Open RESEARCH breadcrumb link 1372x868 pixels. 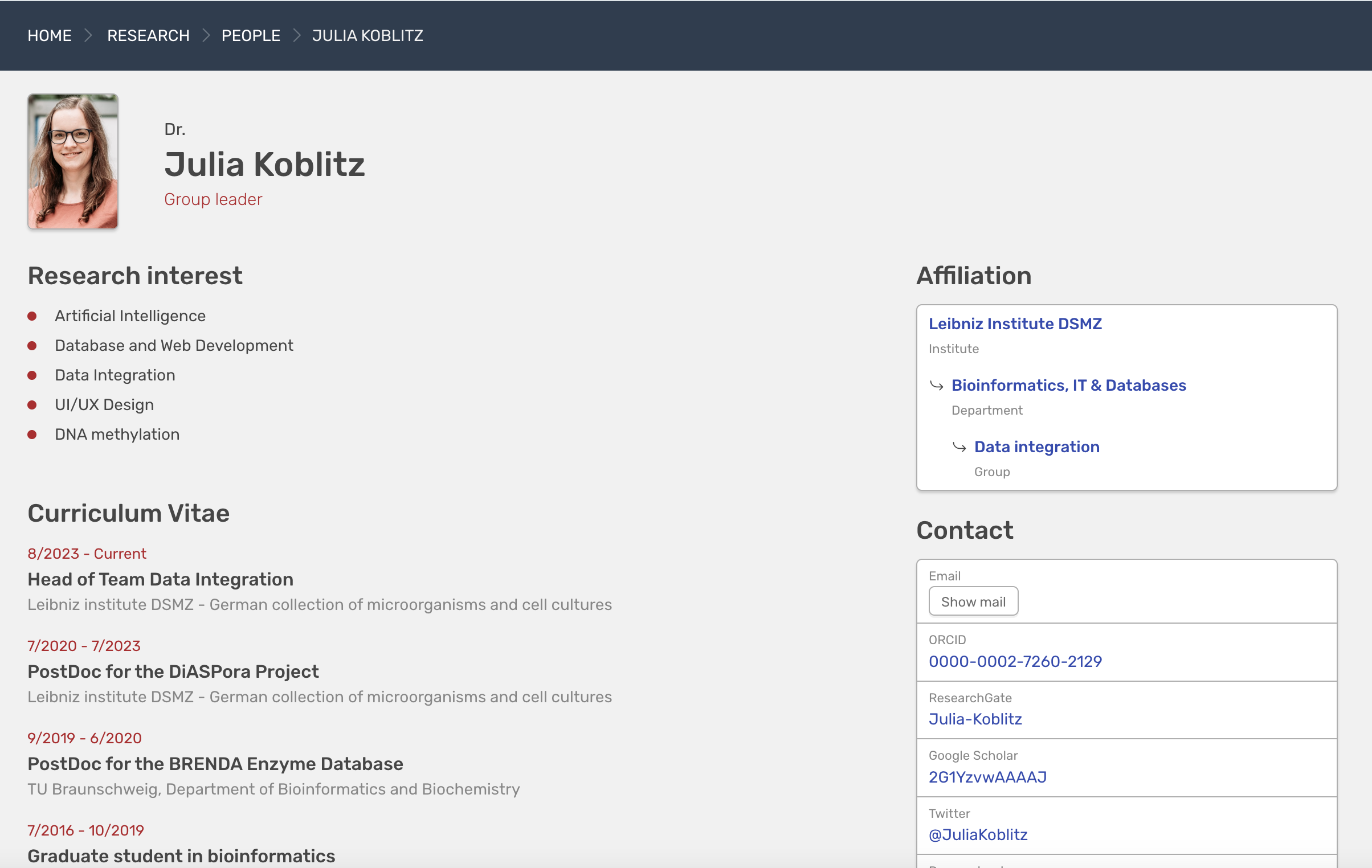click(148, 35)
